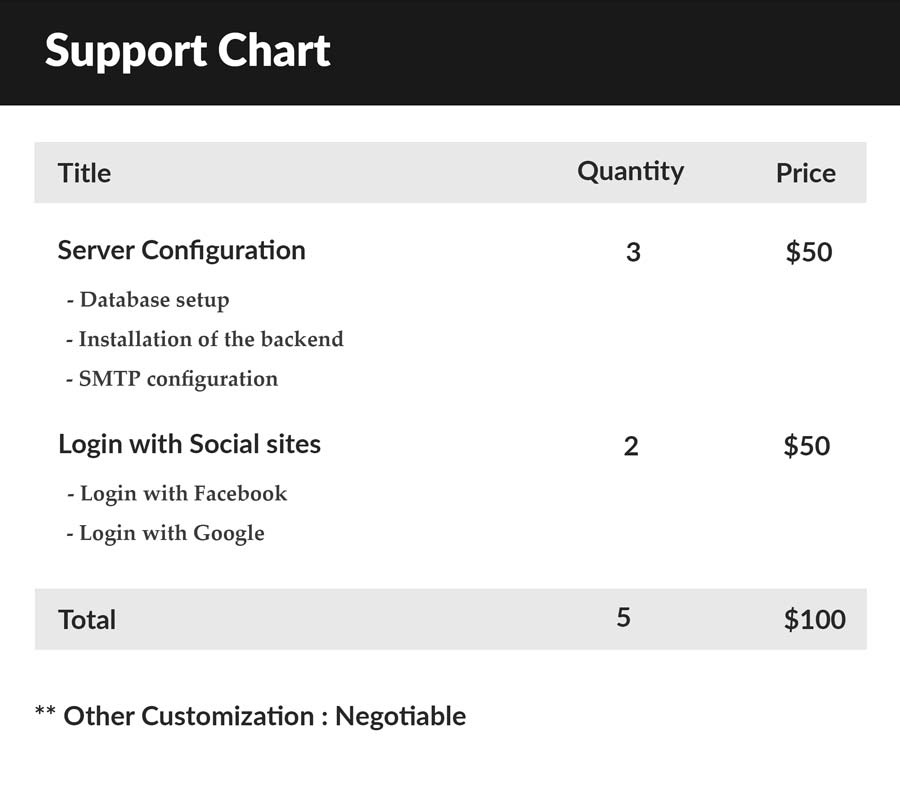Click the Support Chart heading
Screen dimensions: 900x793
click(187, 52)
